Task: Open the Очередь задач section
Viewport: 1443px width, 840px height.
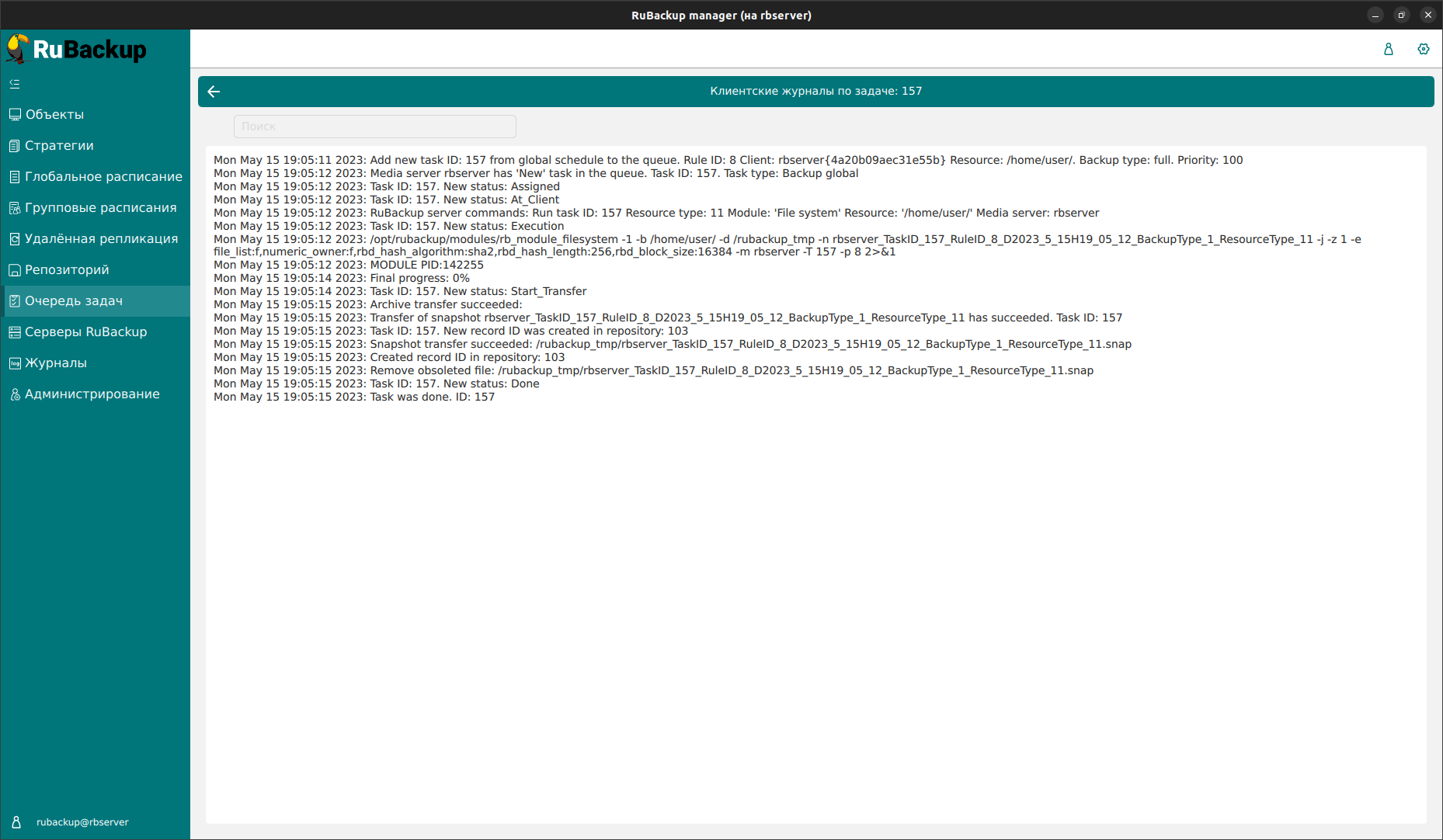Action: pyautogui.click(x=74, y=301)
